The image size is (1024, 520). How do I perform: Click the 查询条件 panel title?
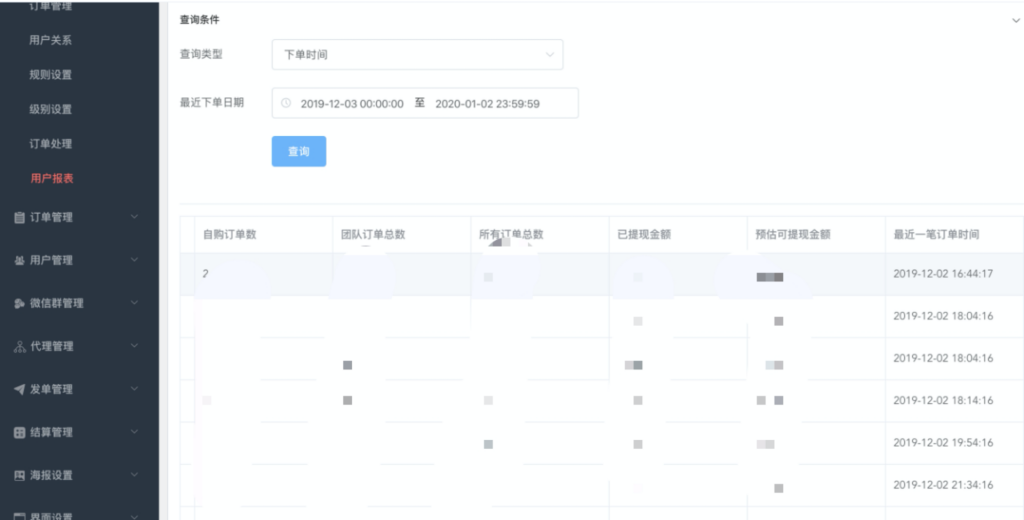[x=199, y=20]
